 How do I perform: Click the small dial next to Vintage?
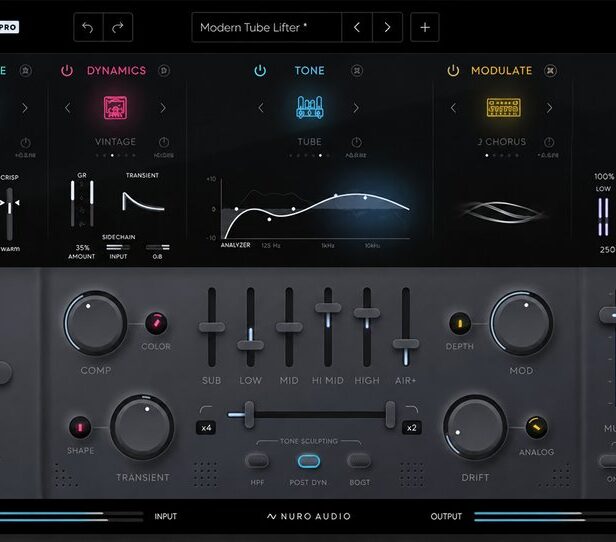pos(164,142)
